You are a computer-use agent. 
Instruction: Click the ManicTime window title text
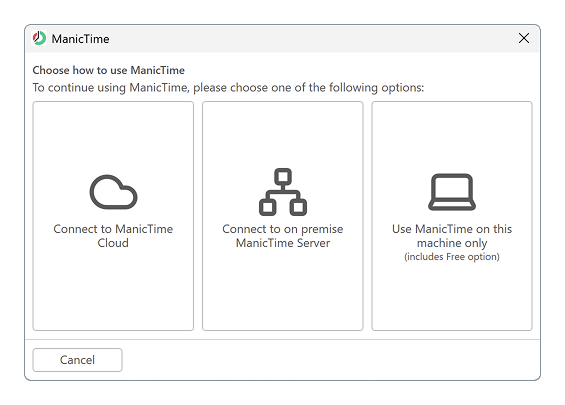tap(80, 39)
